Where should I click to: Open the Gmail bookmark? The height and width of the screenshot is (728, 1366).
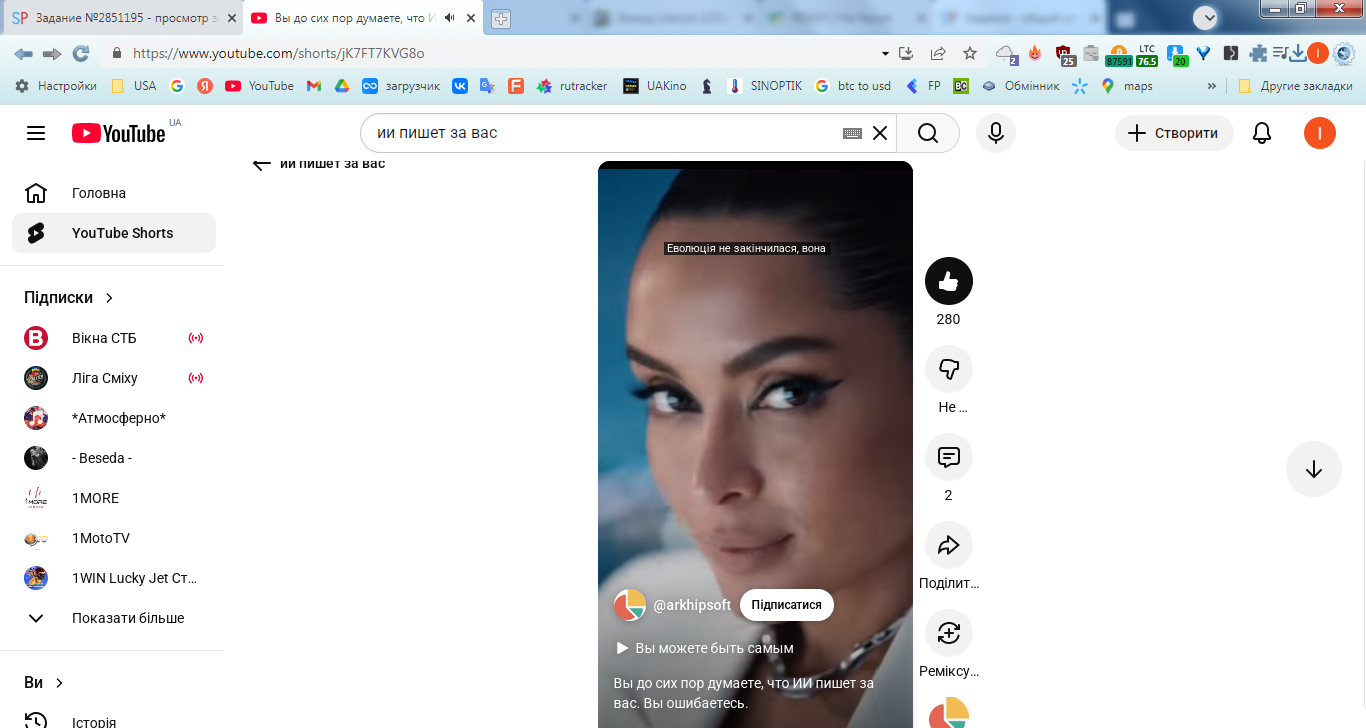(313, 86)
